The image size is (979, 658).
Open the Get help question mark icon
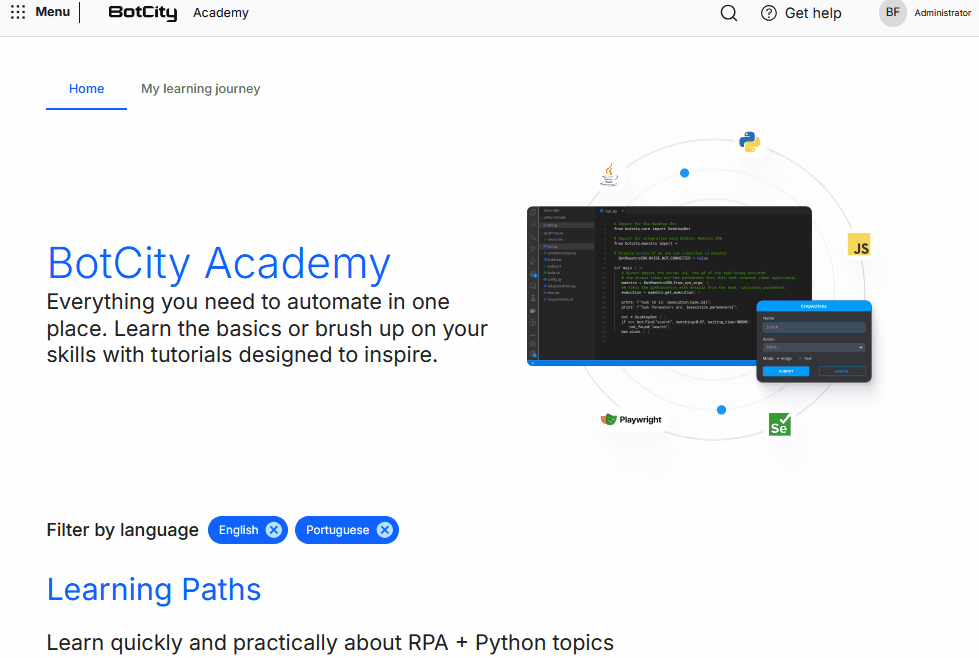(768, 13)
